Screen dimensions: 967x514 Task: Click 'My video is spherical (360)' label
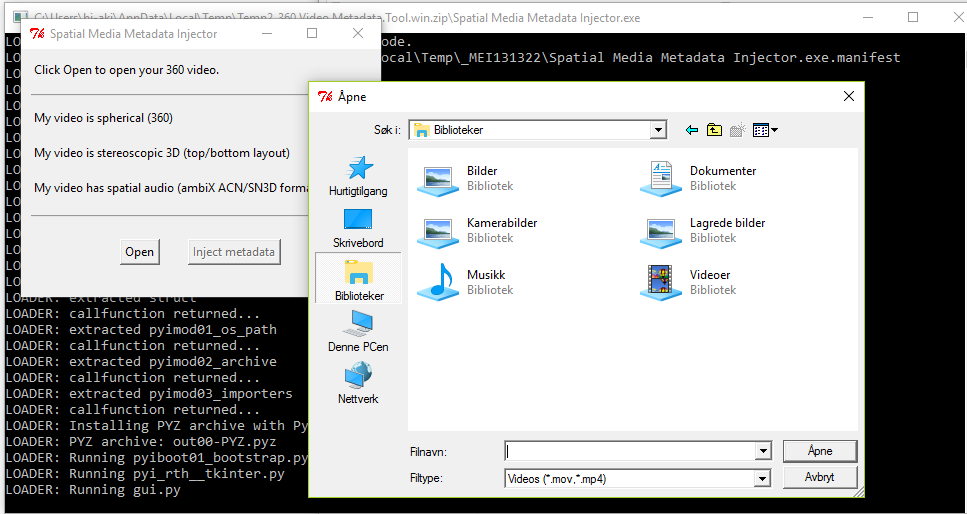click(104, 118)
